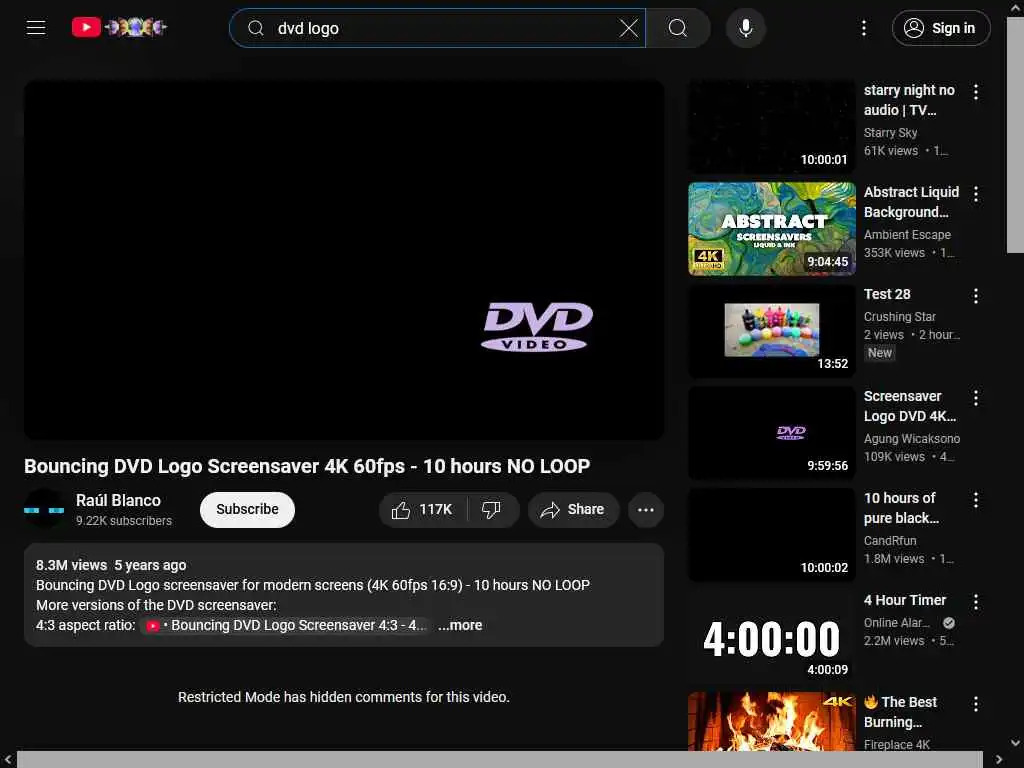This screenshot has width=1024, height=768.
Task: Open the Test 28 thumbnail with colorful bottles
Action: [x=771, y=330]
